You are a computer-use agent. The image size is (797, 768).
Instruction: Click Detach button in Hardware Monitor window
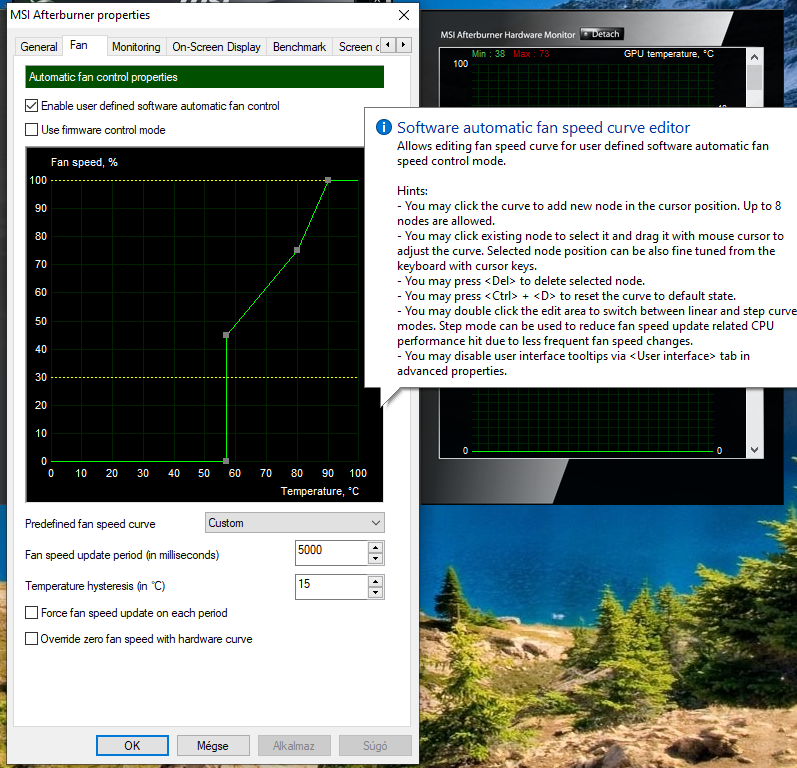[x=602, y=34]
